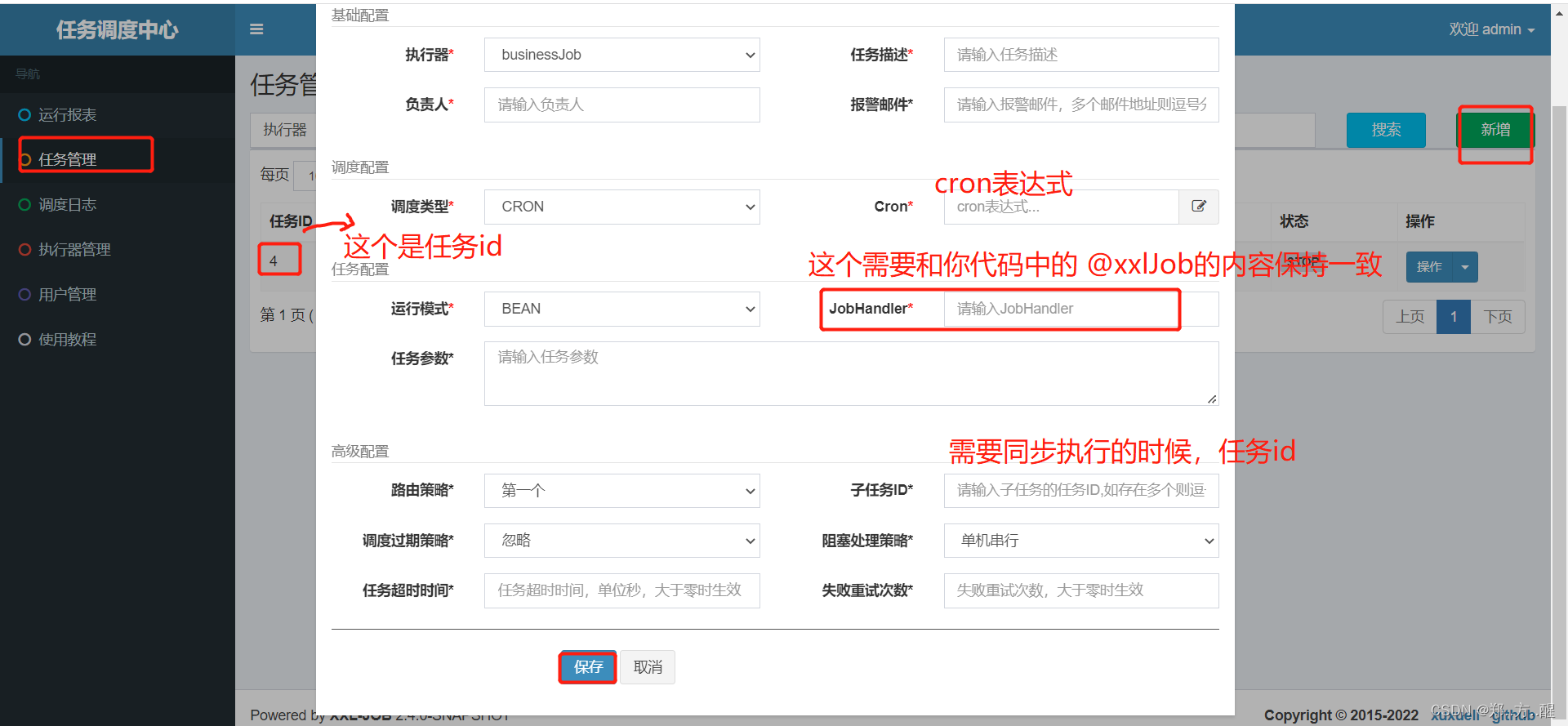Click the 操作 column header
The image size is (1568, 726).
(x=1420, y=221)
